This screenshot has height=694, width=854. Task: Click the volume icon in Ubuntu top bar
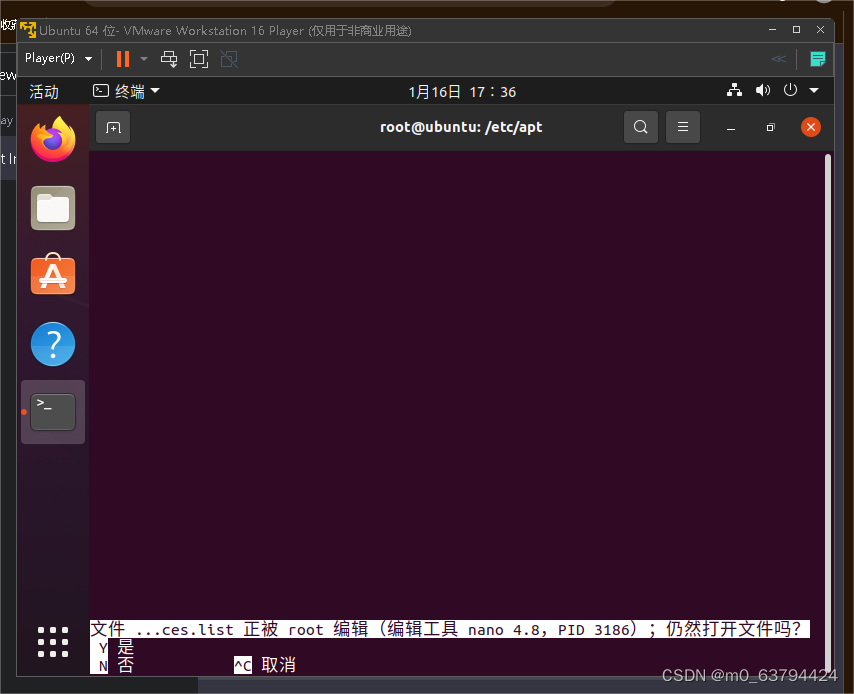[x=763, y=90]
